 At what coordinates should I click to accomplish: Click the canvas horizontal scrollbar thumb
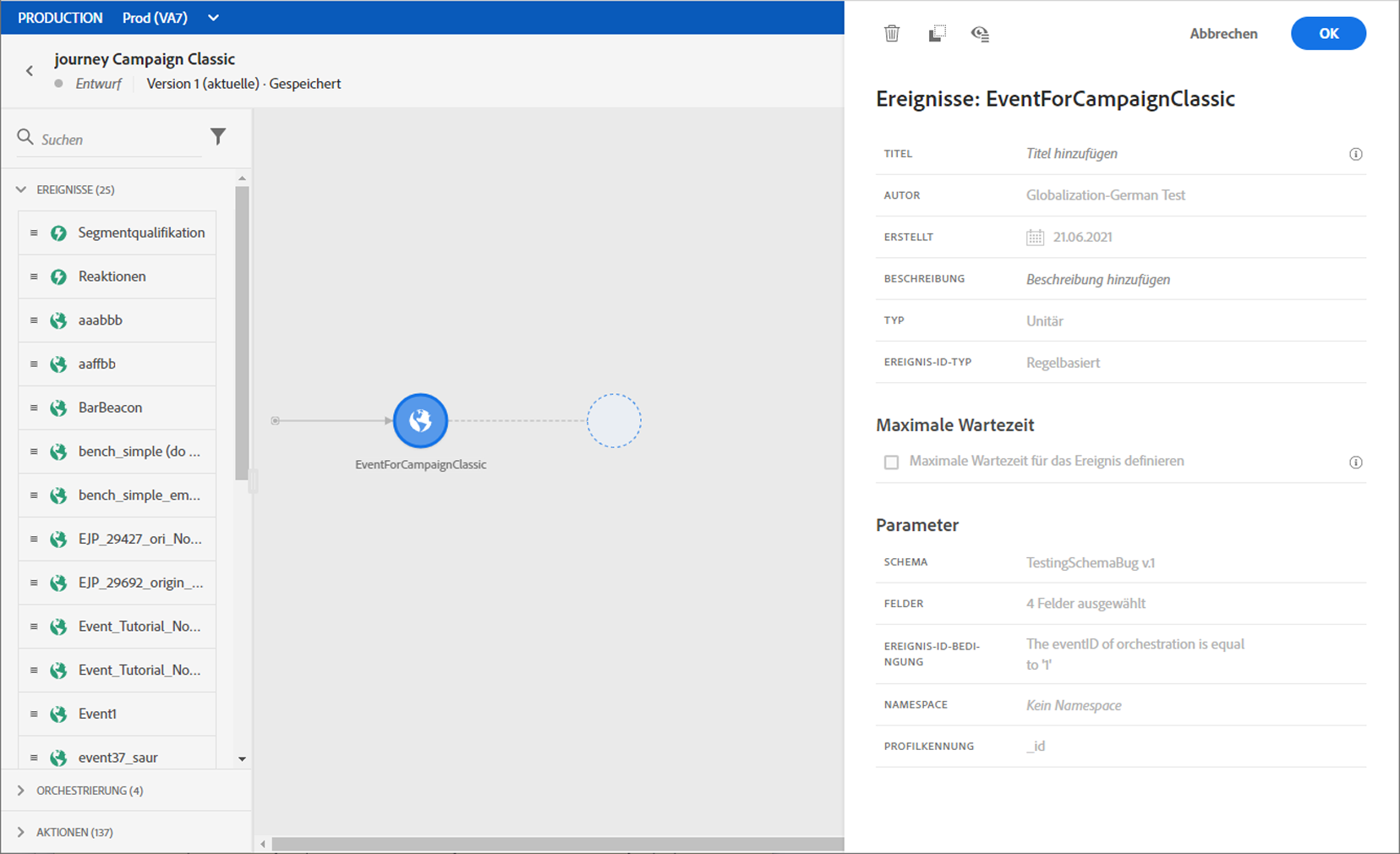[558, 844]
